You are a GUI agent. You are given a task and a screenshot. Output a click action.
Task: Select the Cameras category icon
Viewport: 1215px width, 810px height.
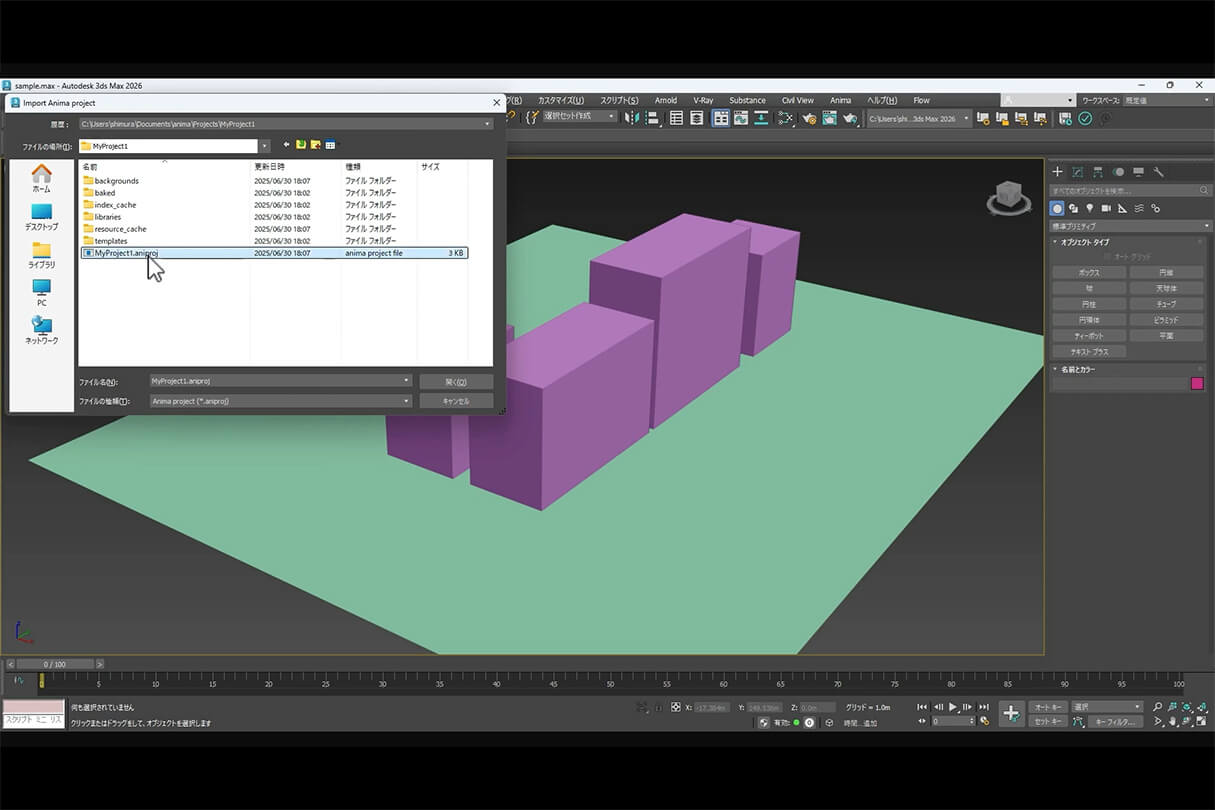point(1106,208)
